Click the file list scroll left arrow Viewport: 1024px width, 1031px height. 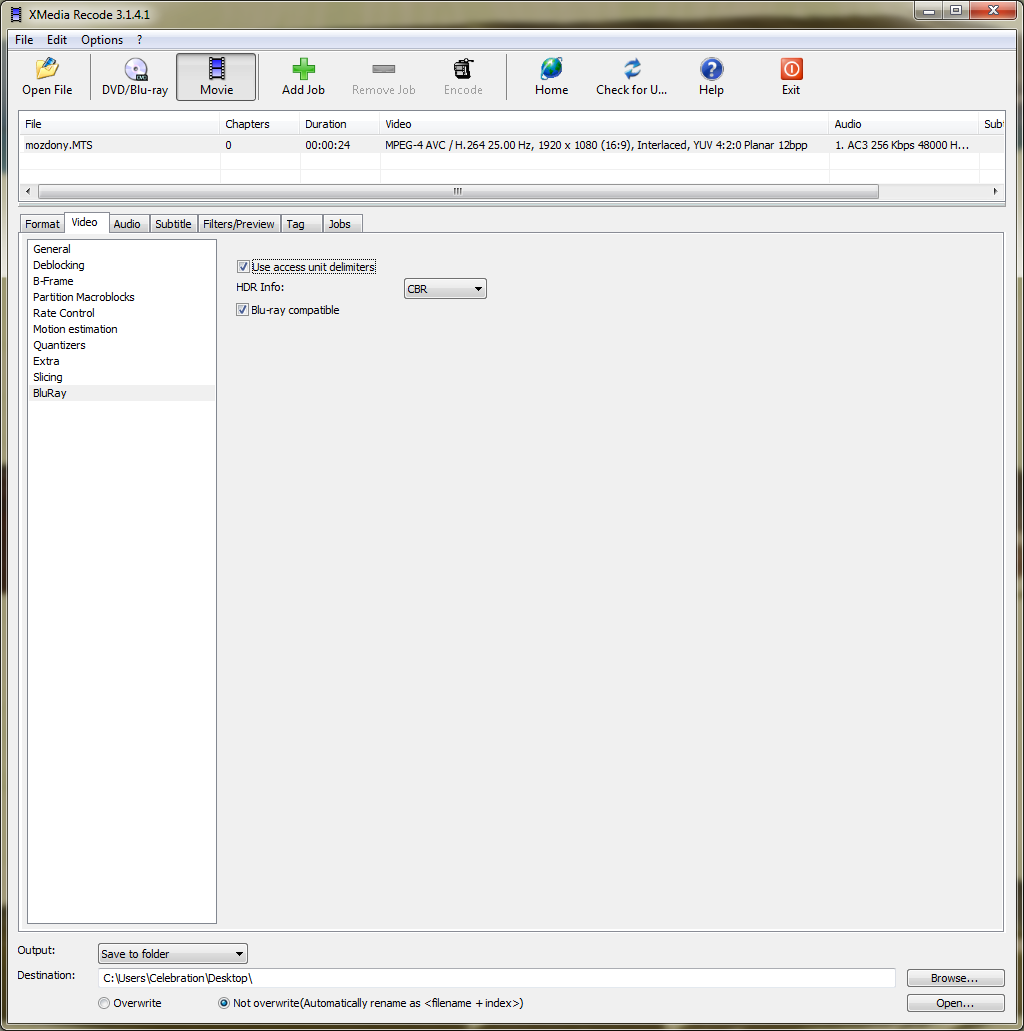(28, 191)
